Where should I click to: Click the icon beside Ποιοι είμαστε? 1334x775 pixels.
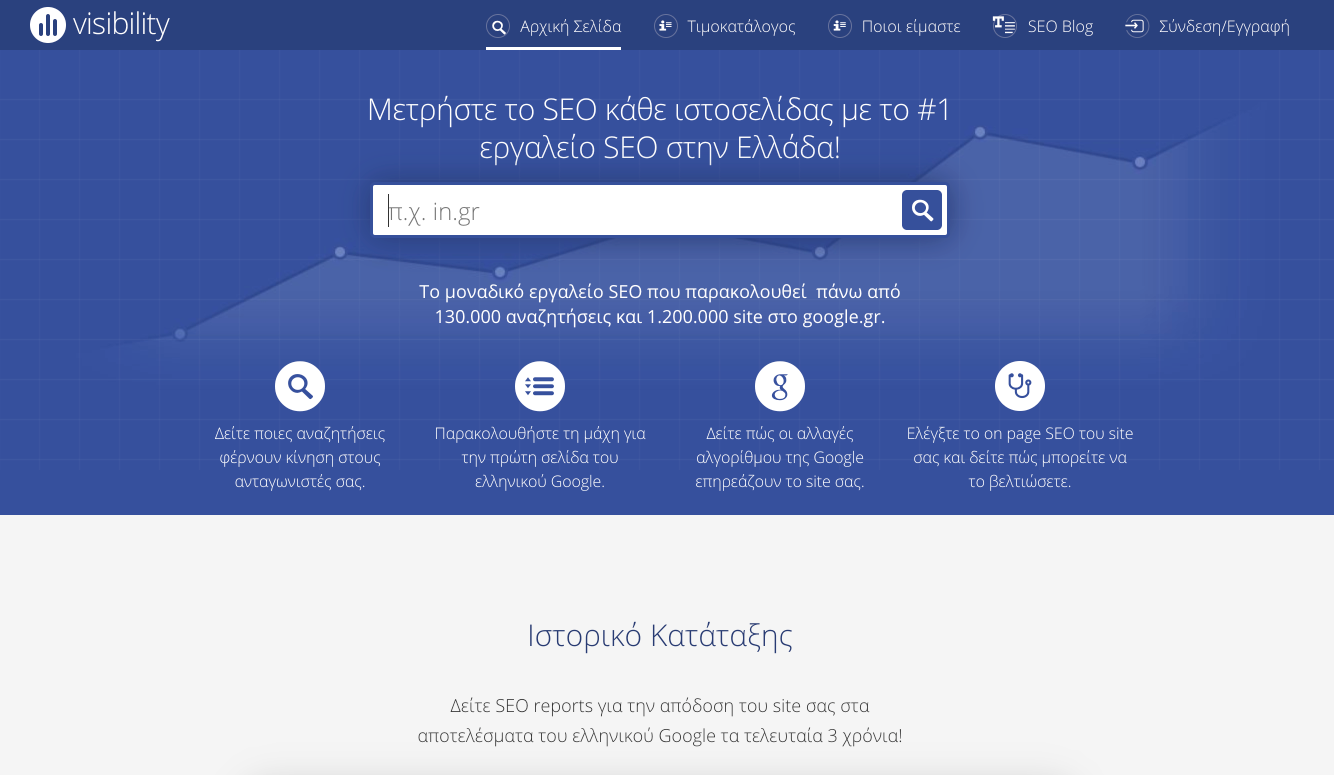click(x=840, y=26)
